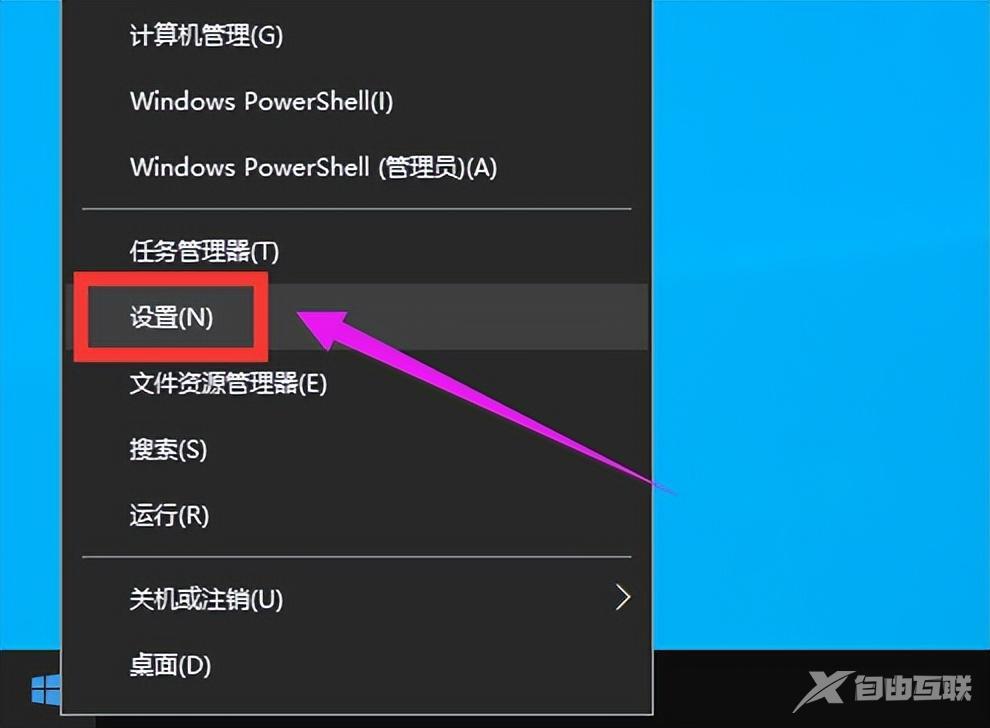This screenshot has height=728, width=990.
Task: Click the separator line above 任务管理器(T)
Action: tap(357, 208)
